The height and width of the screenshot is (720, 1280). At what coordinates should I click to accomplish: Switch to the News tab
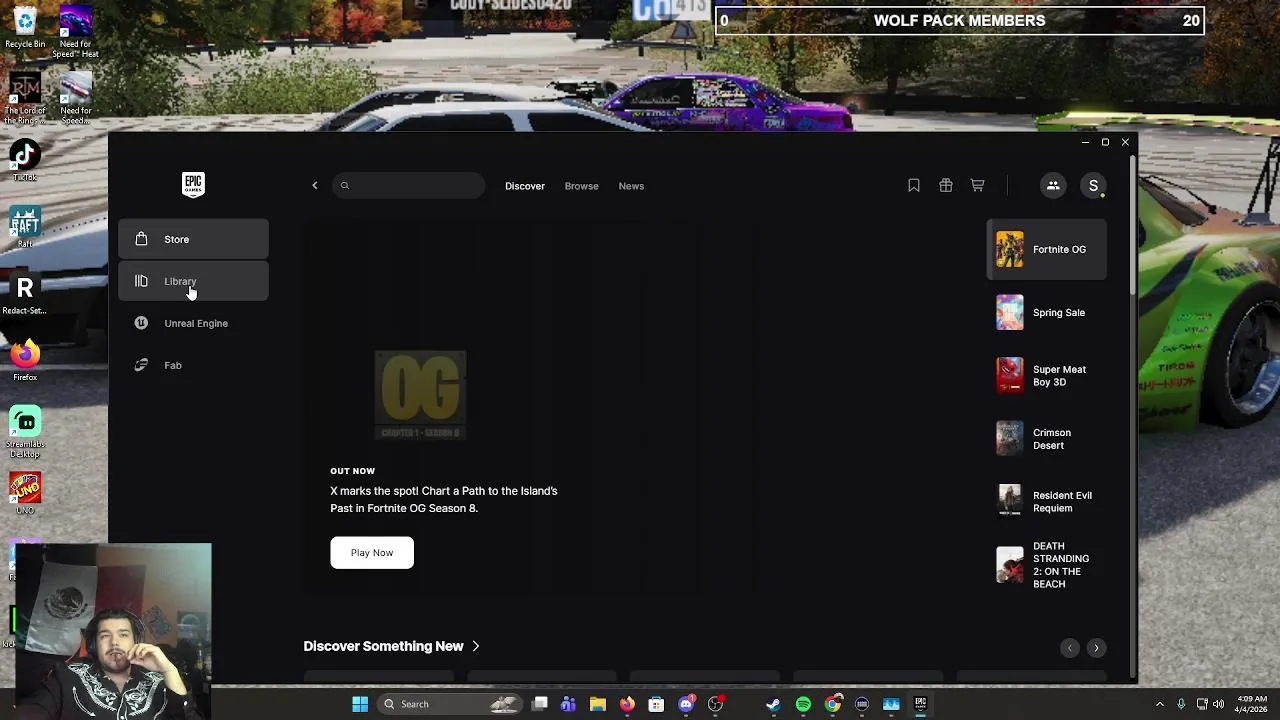click(x=631, y=186)
